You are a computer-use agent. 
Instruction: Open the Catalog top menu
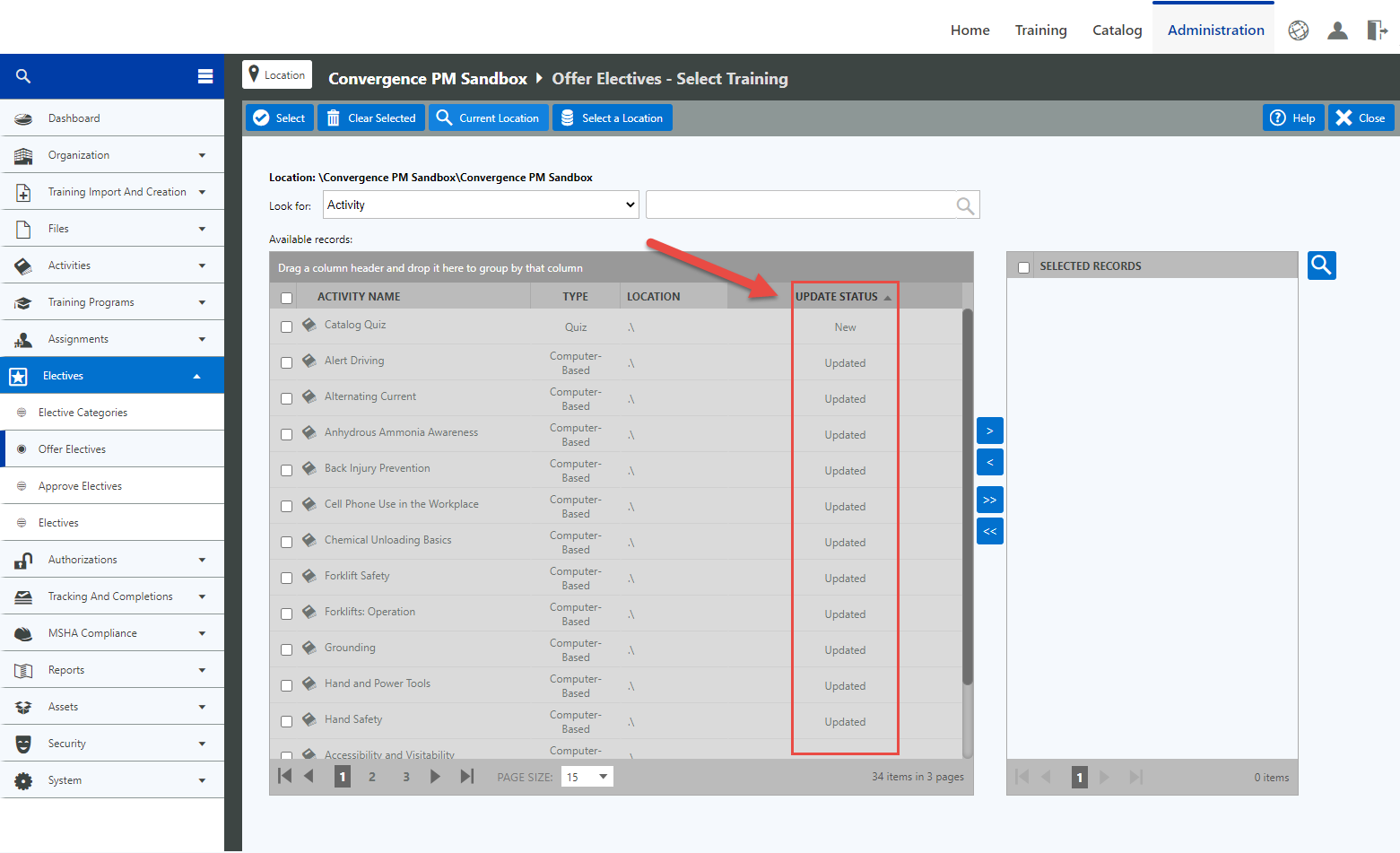tap(1117, 30)
